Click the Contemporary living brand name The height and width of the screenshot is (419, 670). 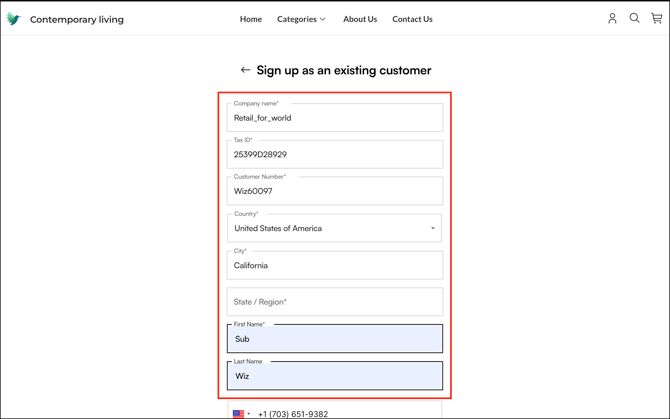pos(77,19)
